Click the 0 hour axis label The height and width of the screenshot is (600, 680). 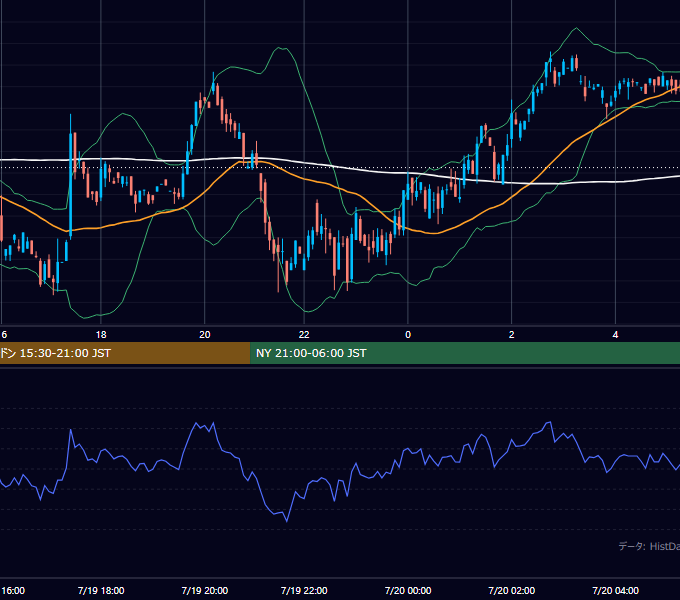point(408,335)
